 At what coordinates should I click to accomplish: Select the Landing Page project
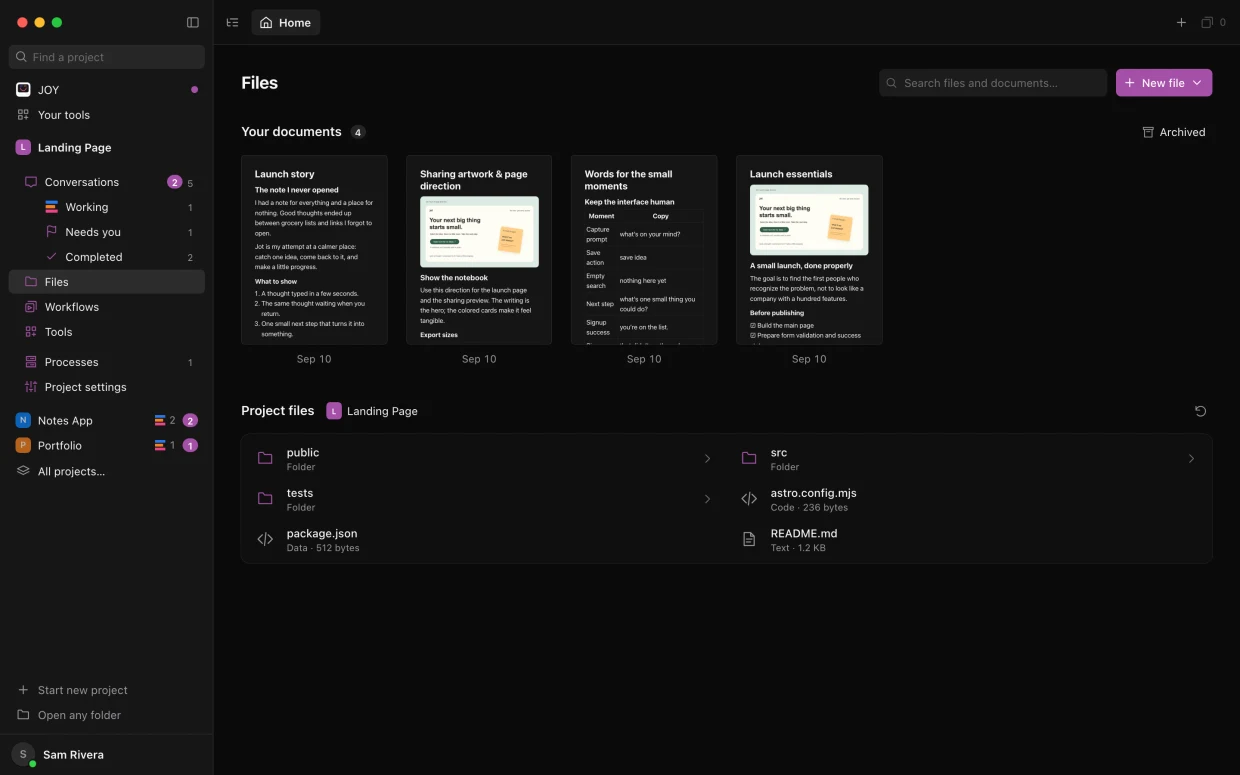click(107, 147)
